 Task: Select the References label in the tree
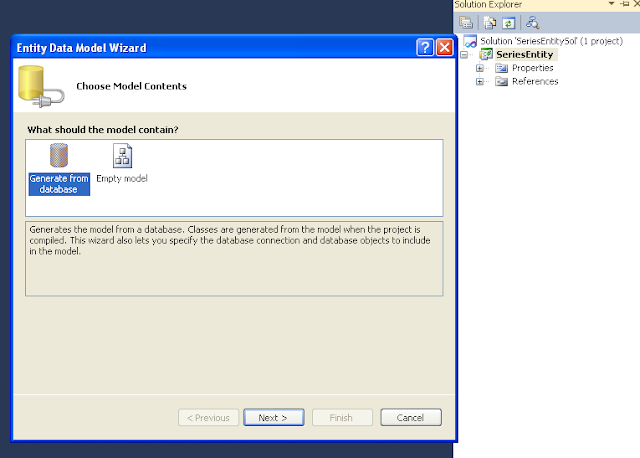[535, 81]
